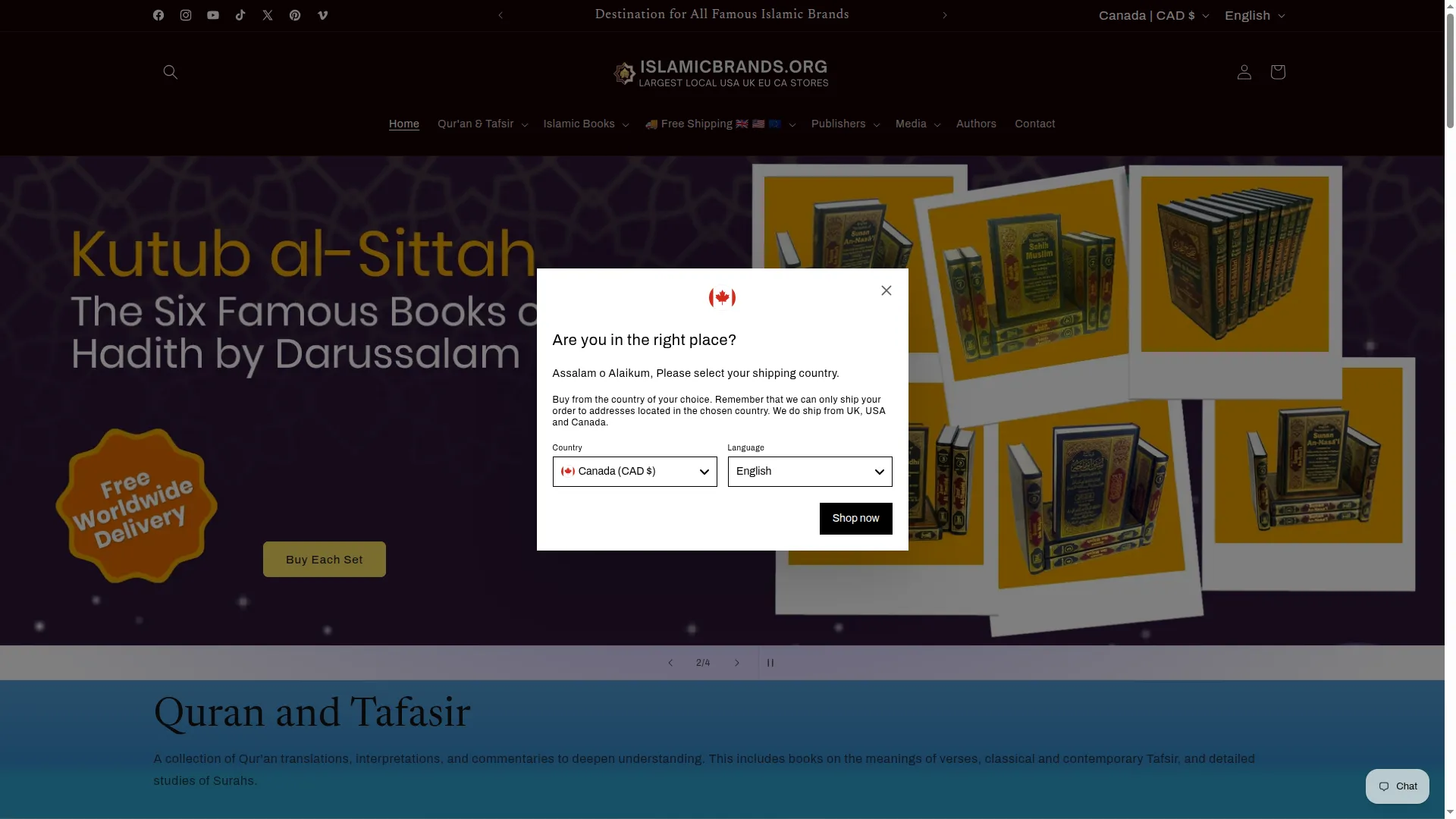
Task: Expand the Islamic Books menu
Action: tap(586, 124)
